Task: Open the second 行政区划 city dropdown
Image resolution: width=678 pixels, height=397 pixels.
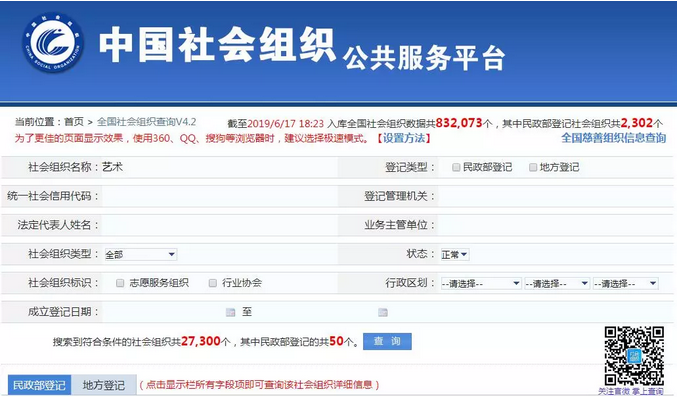Action: 556,284
